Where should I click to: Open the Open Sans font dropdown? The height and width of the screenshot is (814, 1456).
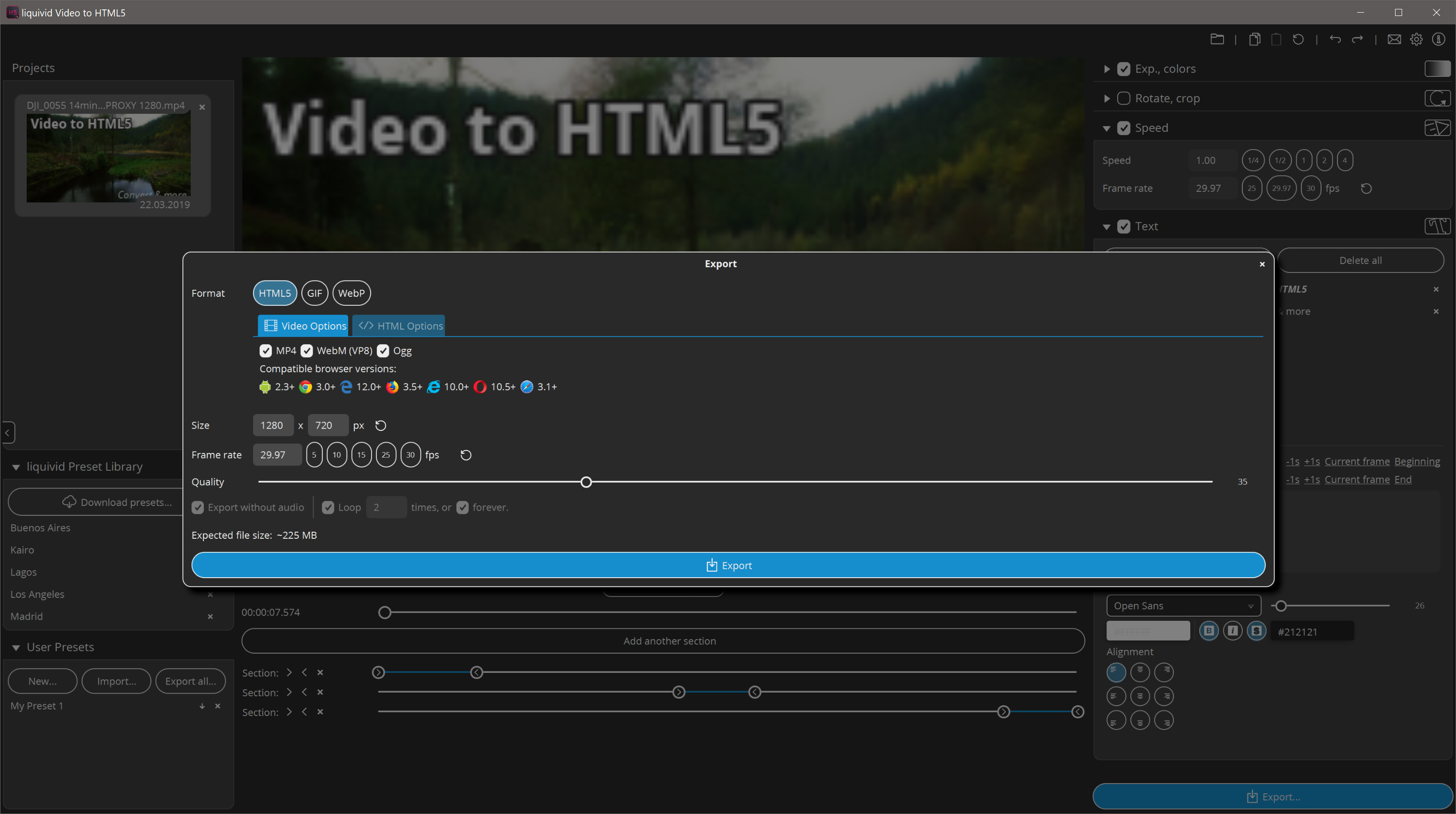1184,605
